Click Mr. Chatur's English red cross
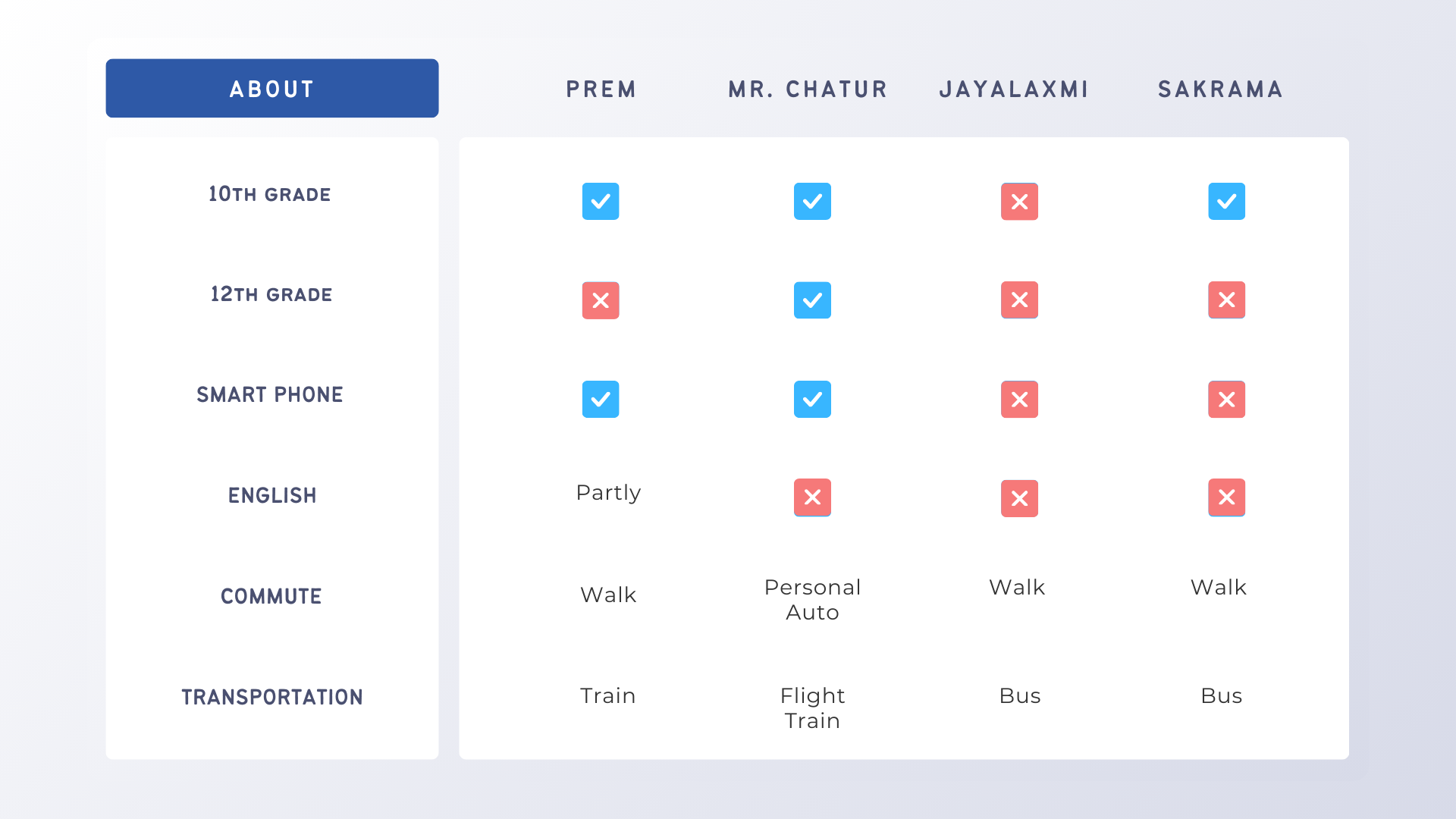Screen dimensions: 1456x819 coord(812,497)
